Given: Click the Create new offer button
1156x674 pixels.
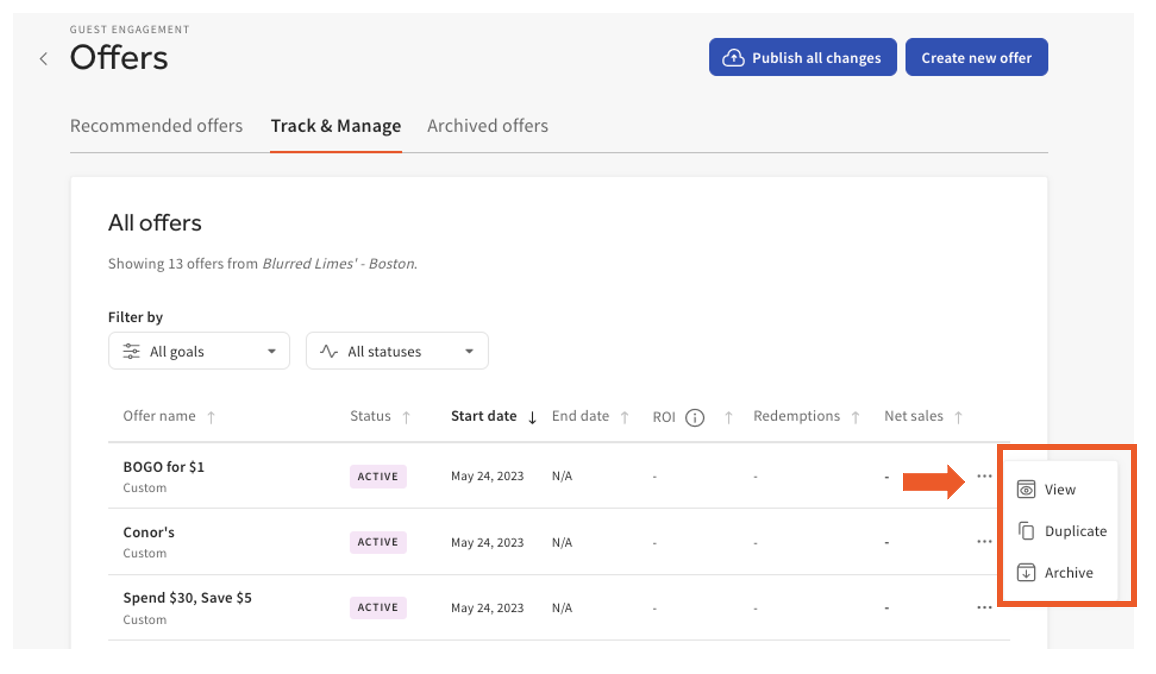Looking at the screenshot, I should tap(976, 57).
